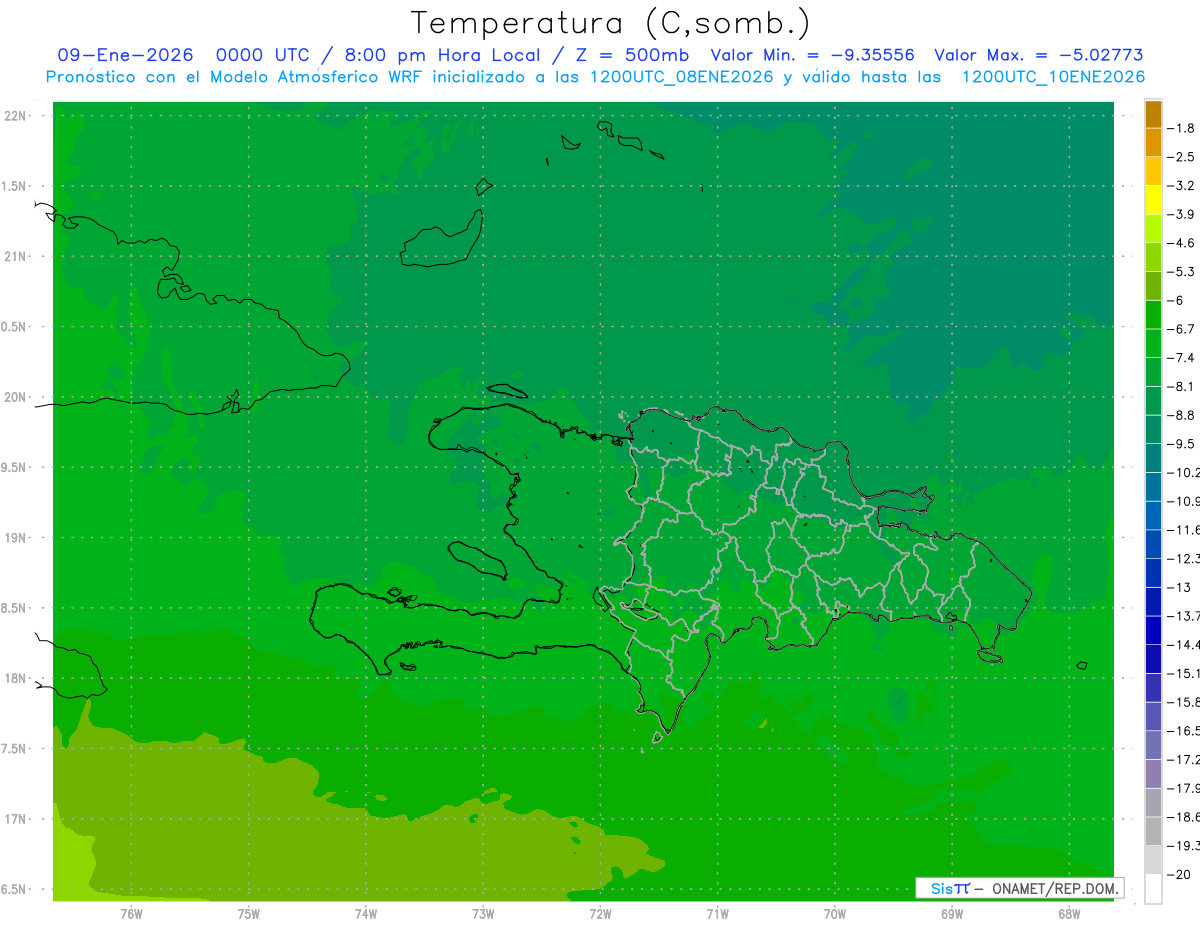Click the '-8.1' color bar label
Screen dimensions: 1200x927
coord(1183,387)
